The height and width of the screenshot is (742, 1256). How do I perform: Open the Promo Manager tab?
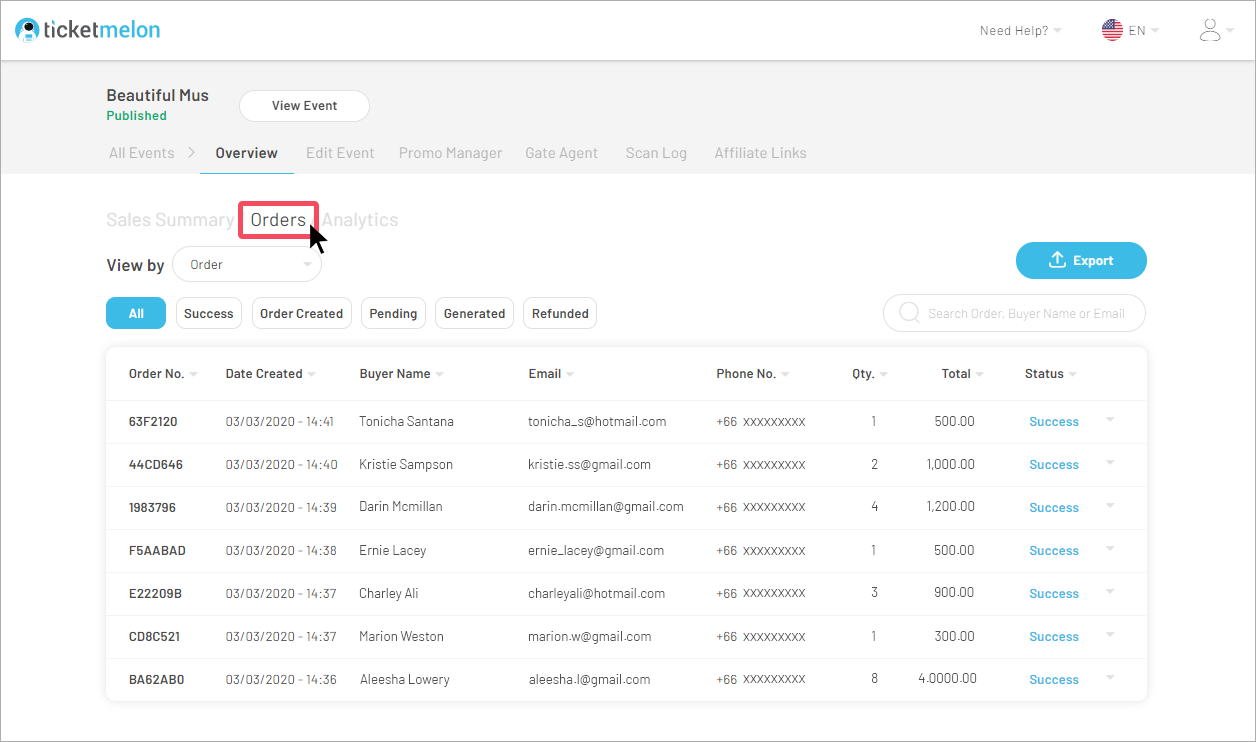coord(450,153)
